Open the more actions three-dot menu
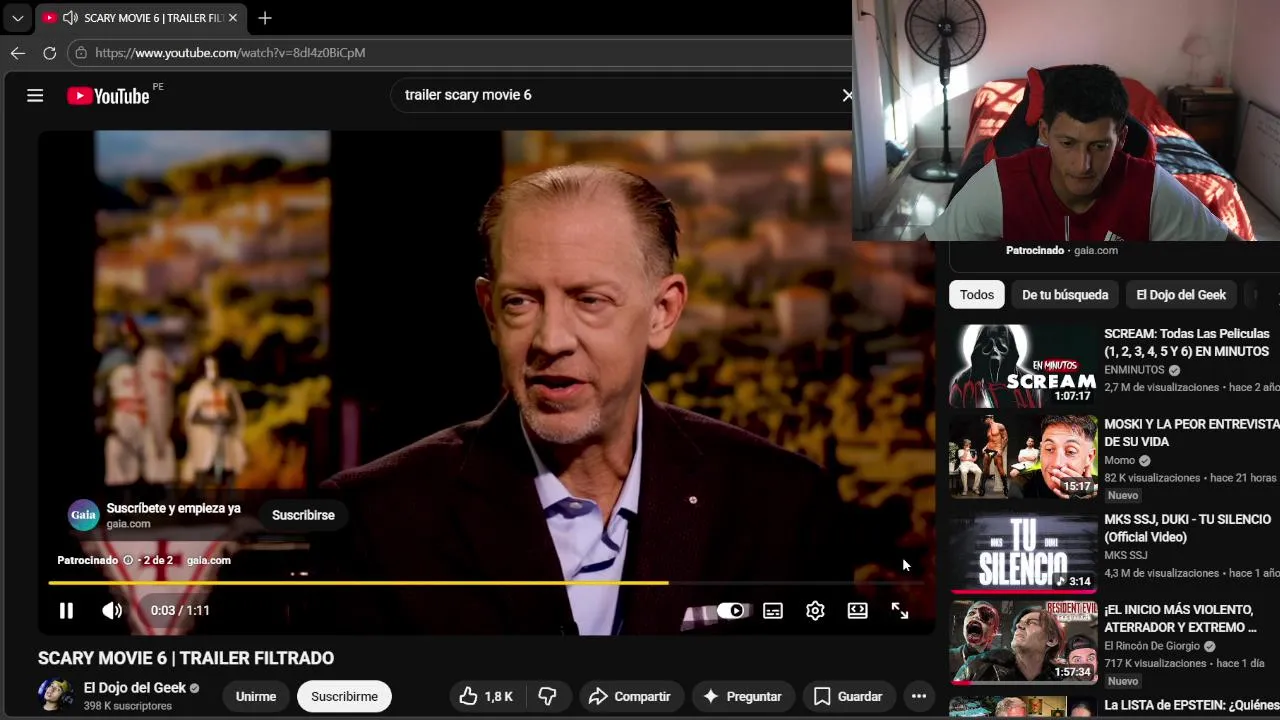Image resolution: width=1280 pixels, height=720 pixels. [x=919, y=696]
